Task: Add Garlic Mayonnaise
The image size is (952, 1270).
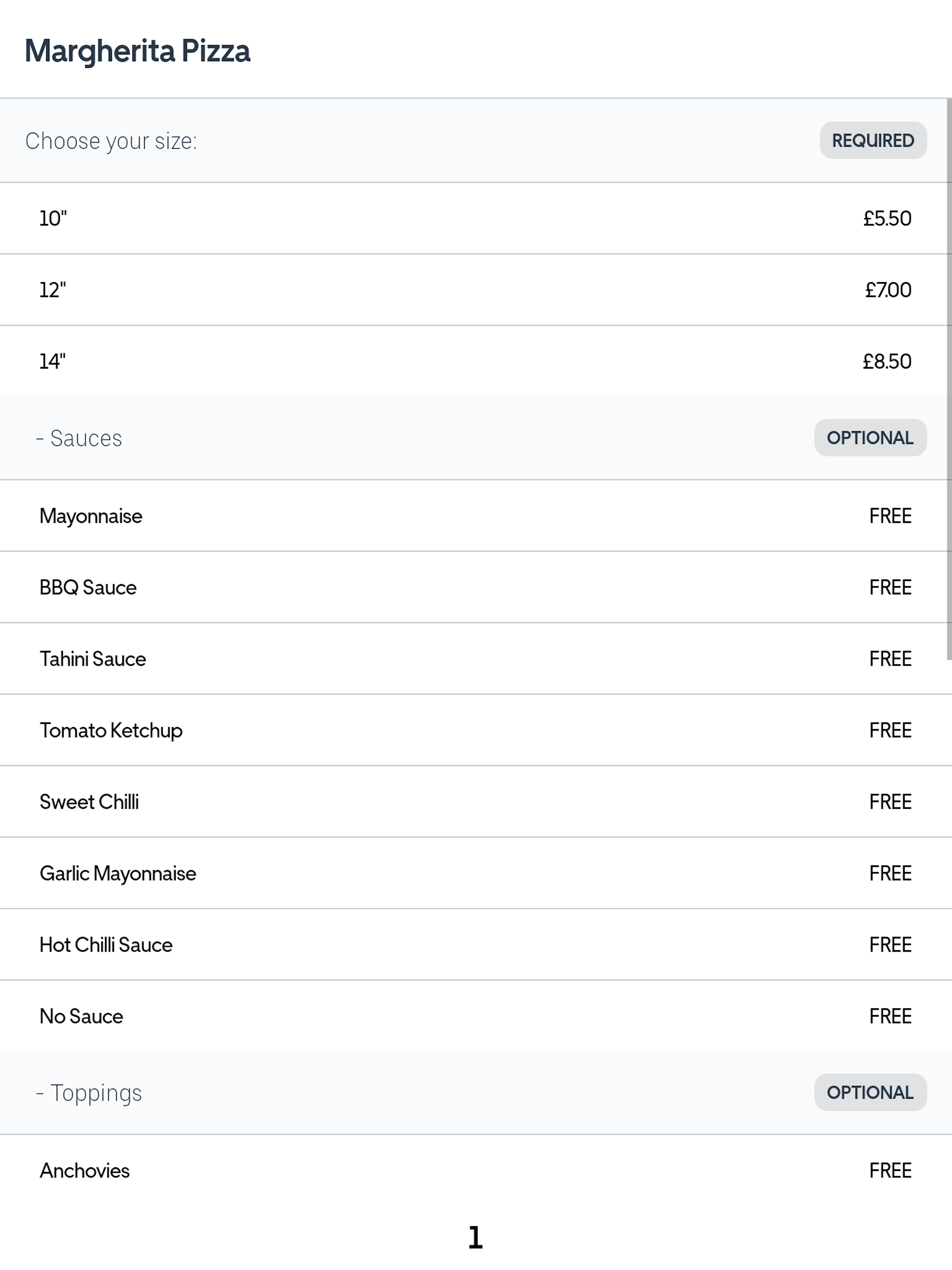Action: pyautogui.click(x=476, y=873)
